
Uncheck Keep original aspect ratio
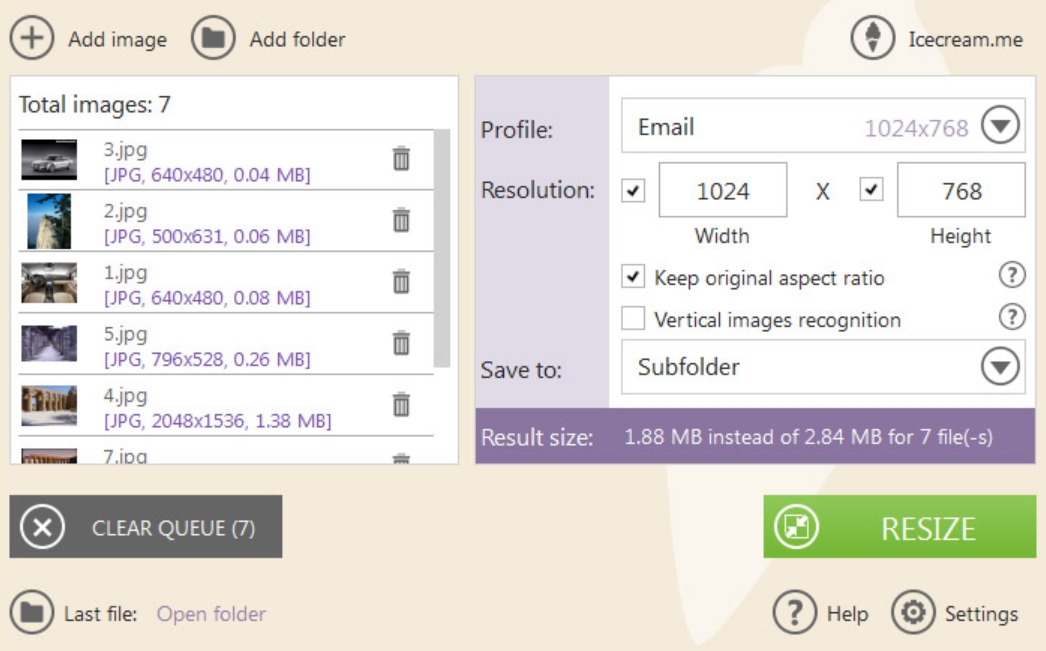[633, 276]
